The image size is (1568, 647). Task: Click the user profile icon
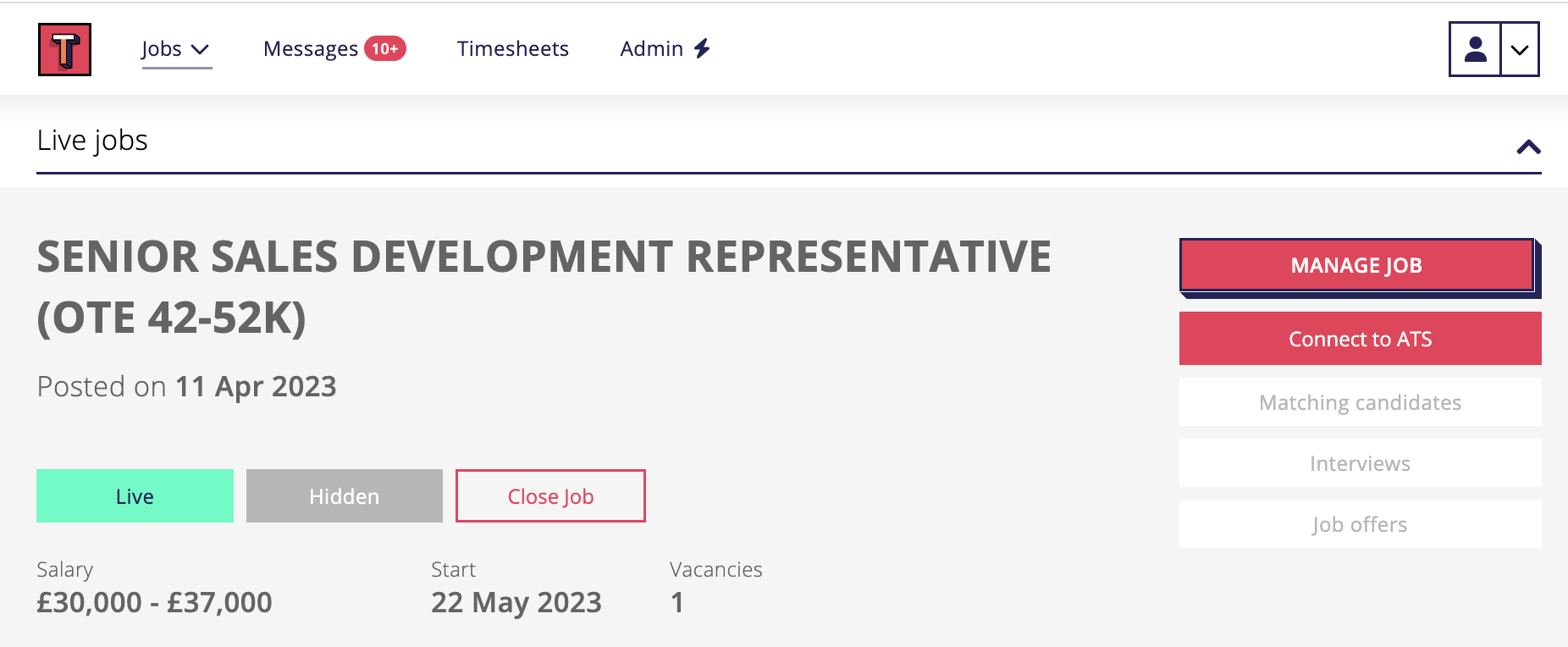coord(1475,49)
